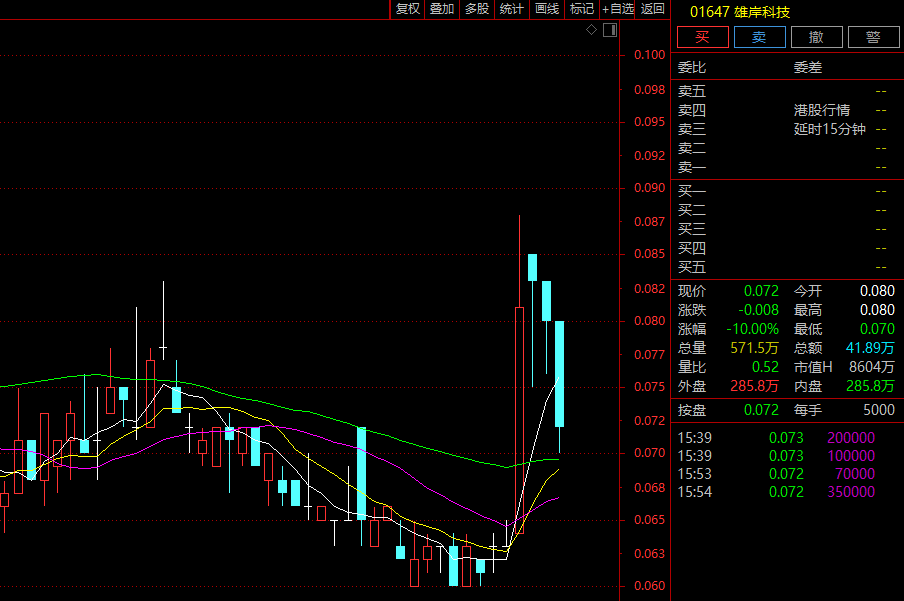This screenshot has height=601, width=904.
Task: Open the 复权 adjustment menu
Action: (x=408, y=9)
